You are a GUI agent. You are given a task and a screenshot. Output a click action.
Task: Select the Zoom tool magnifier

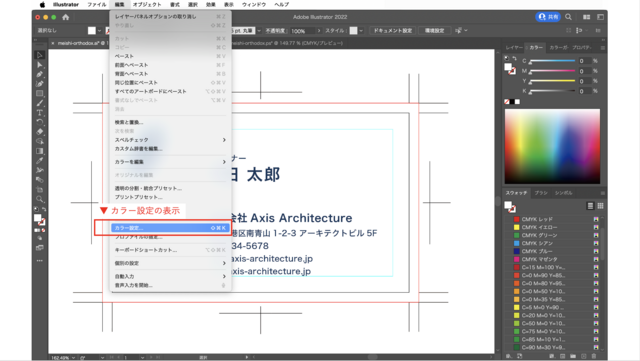coord(40,199)
